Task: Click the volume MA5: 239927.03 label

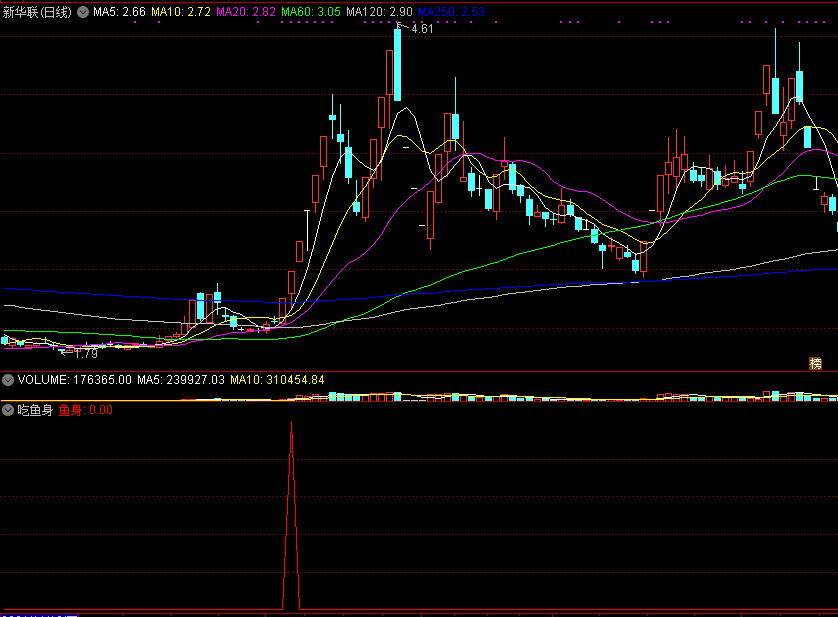Action: (x=181, y=380)
